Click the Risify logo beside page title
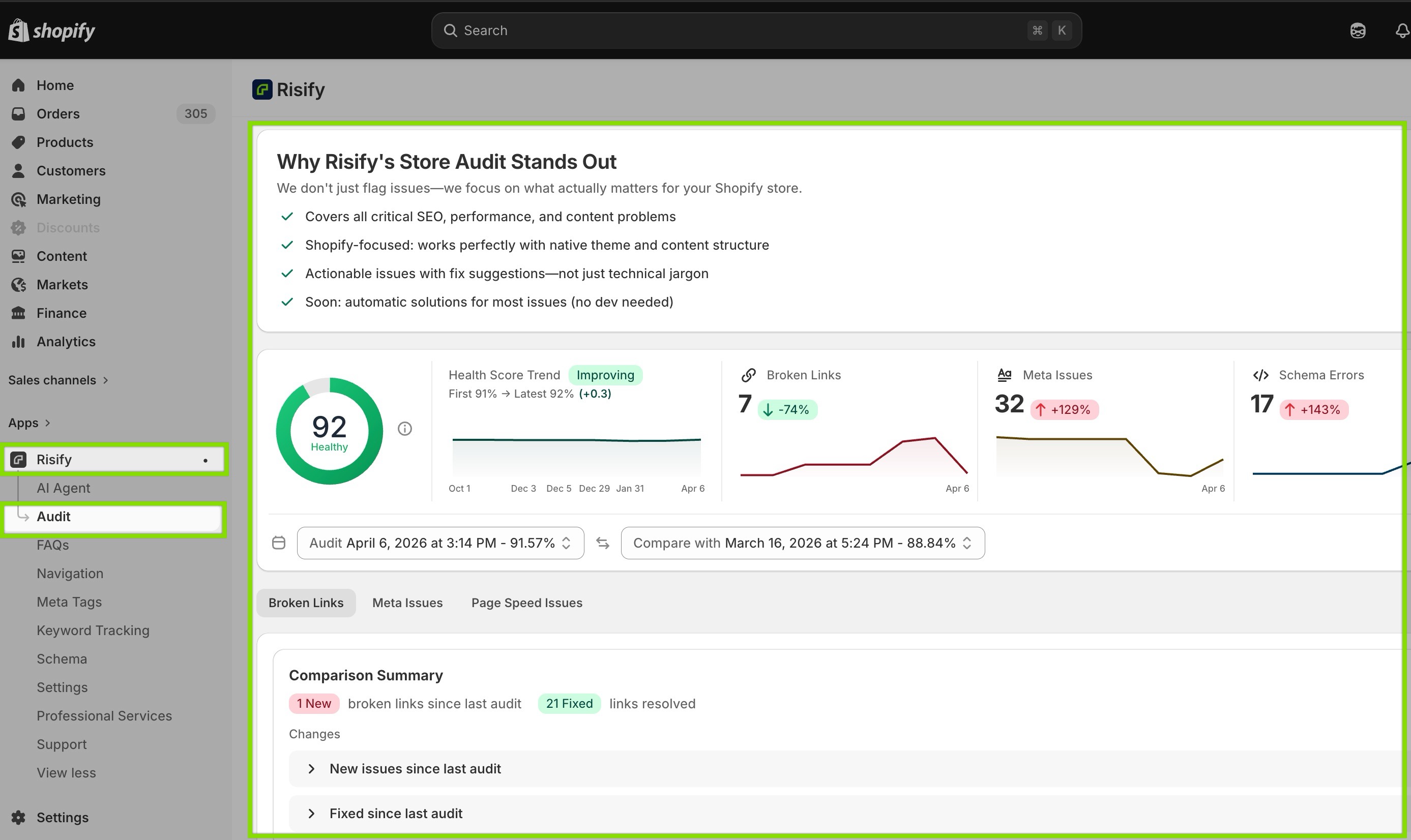Image resolution: width=1411 pixels, height=840 pixels. tap(262, 89)
